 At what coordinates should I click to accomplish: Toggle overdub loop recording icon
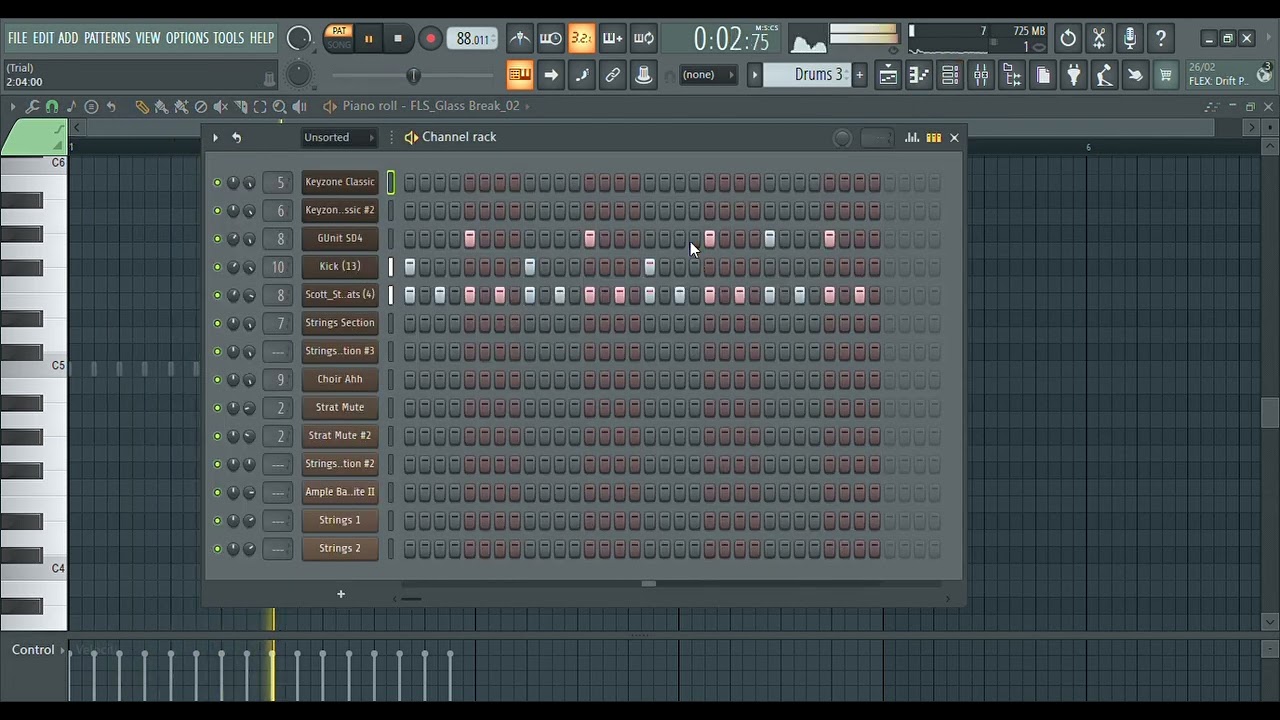point(612,39)
